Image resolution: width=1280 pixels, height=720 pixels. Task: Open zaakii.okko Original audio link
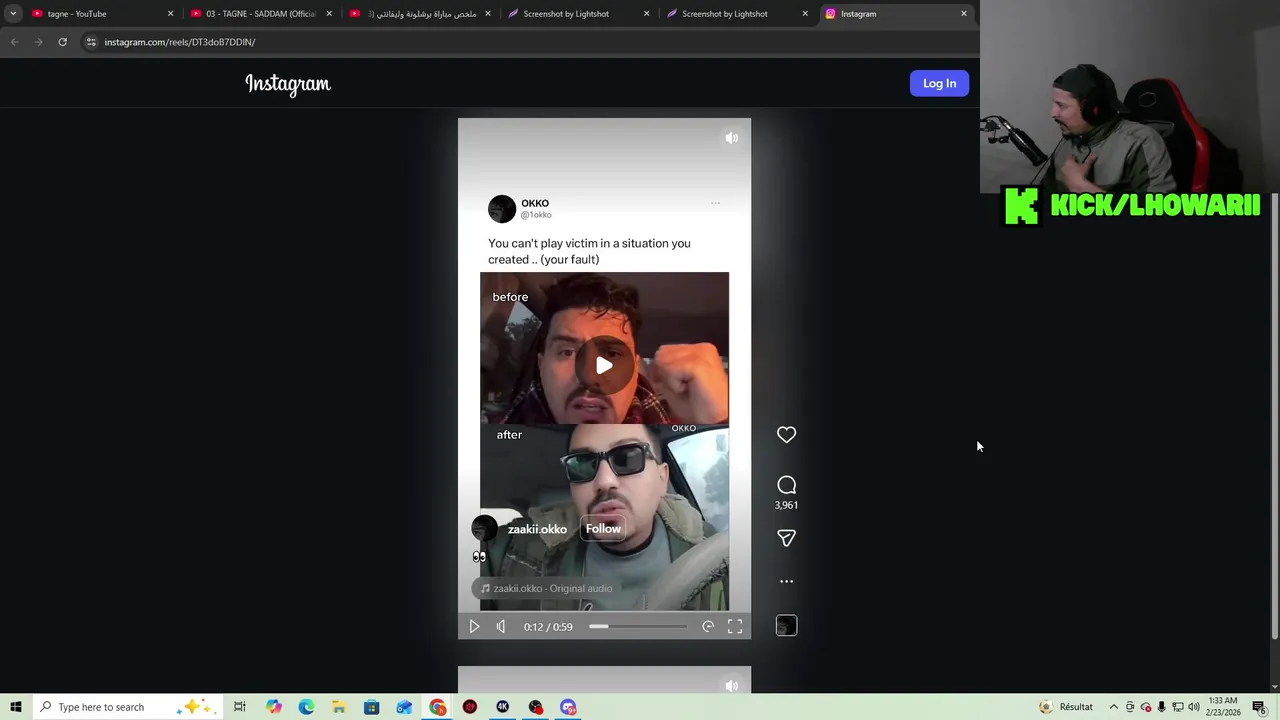[x=546, y=588]
